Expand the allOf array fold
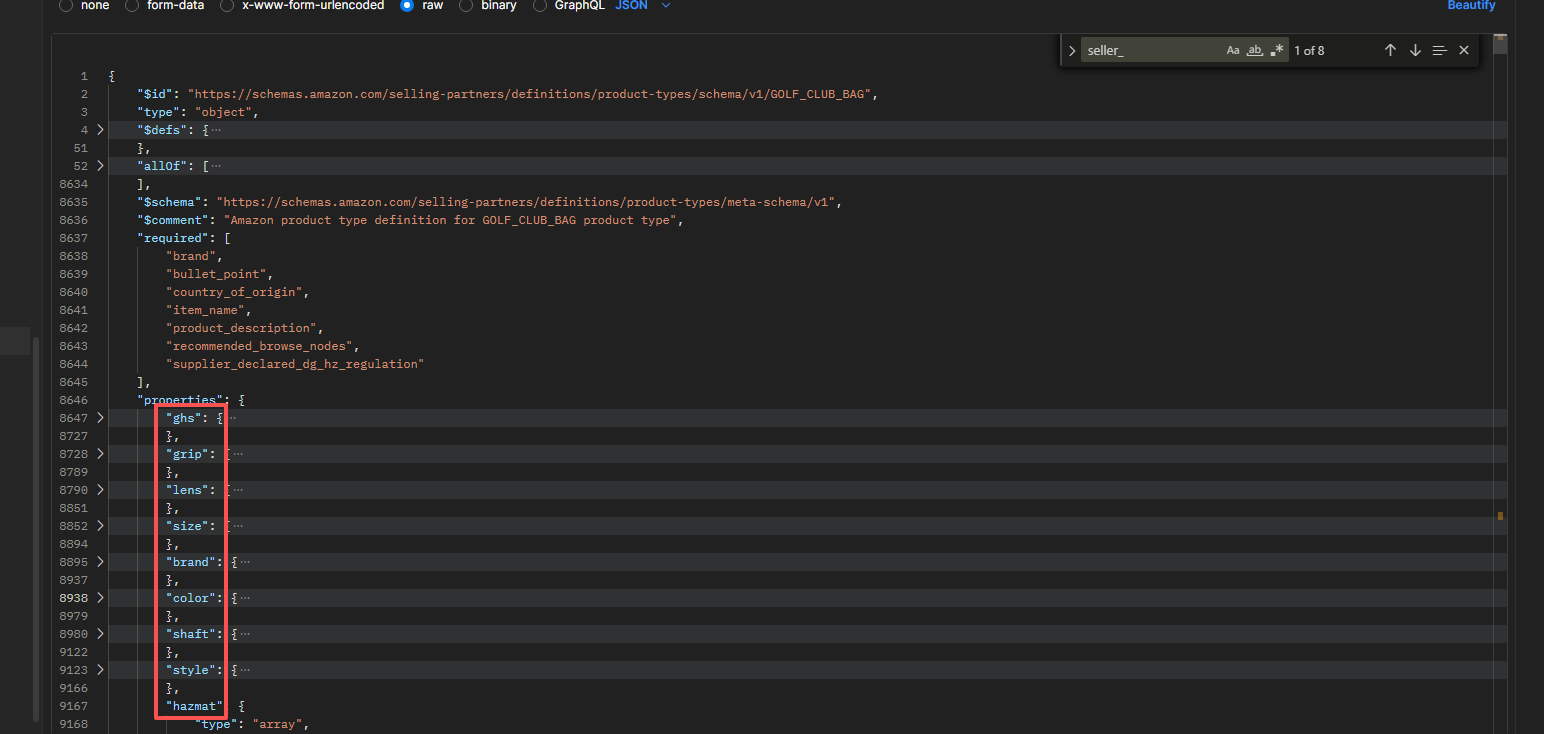Screen dimensions: 1544x734 100,166
